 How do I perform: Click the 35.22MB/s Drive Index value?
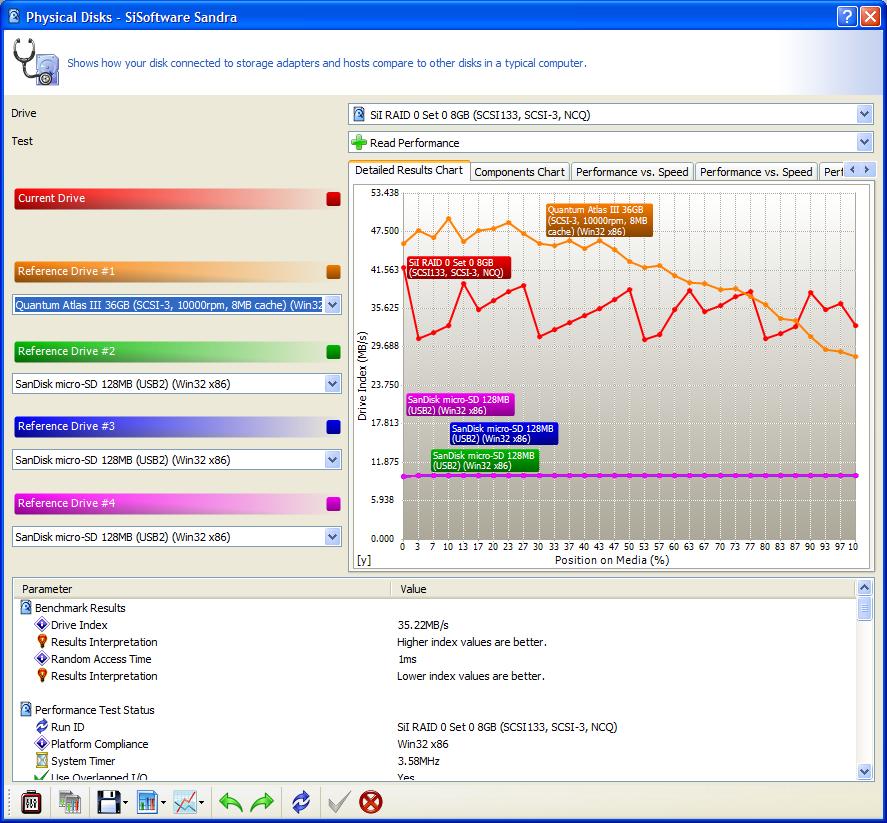click(x=423, y=624)
